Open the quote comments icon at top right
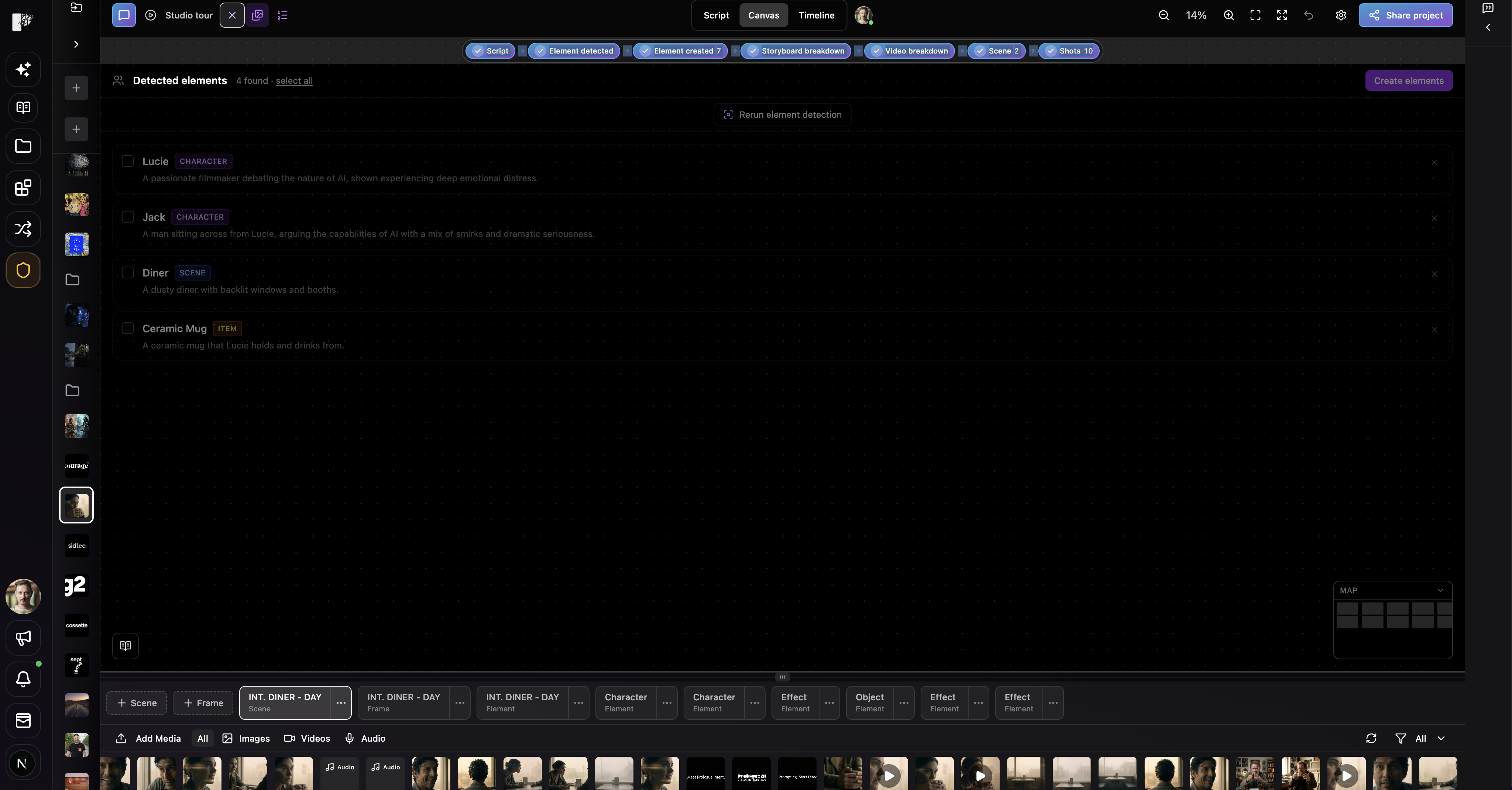 pos(1487,8)
